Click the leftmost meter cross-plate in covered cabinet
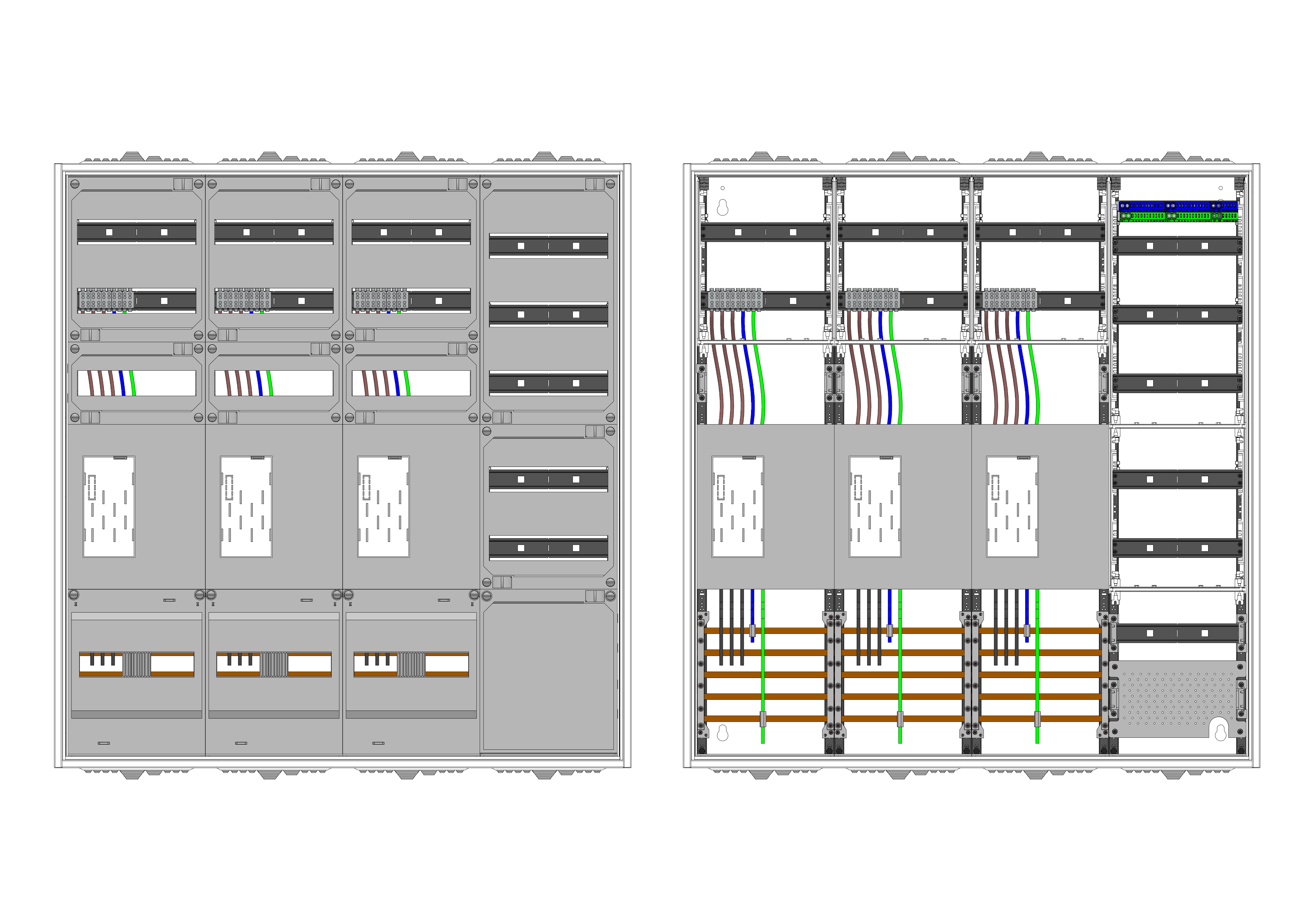This screenshot has width=1307, height=924. coord(109,506)
